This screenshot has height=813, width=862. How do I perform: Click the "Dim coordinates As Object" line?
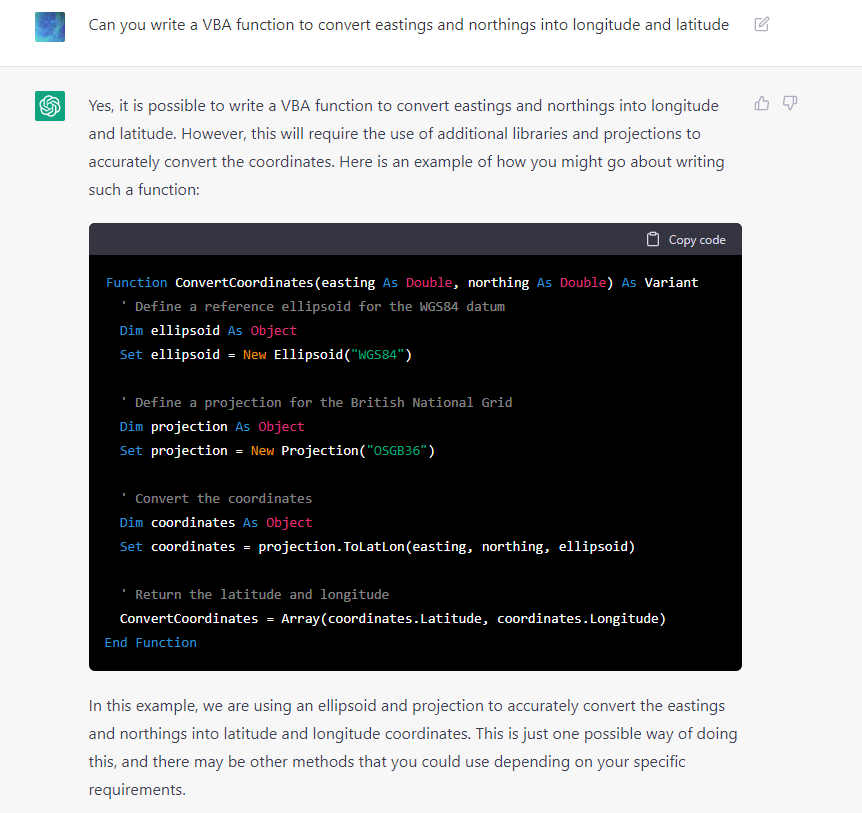click(x=216, y=522)
